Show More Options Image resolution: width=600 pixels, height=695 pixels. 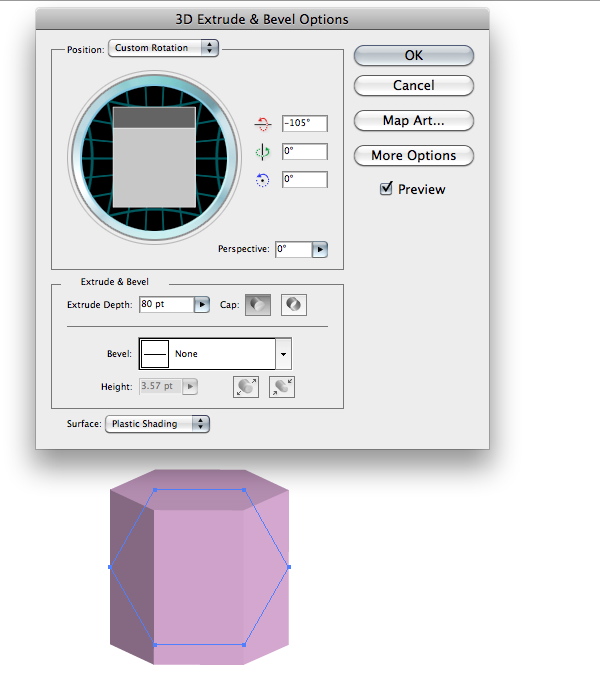click(414, 156)
